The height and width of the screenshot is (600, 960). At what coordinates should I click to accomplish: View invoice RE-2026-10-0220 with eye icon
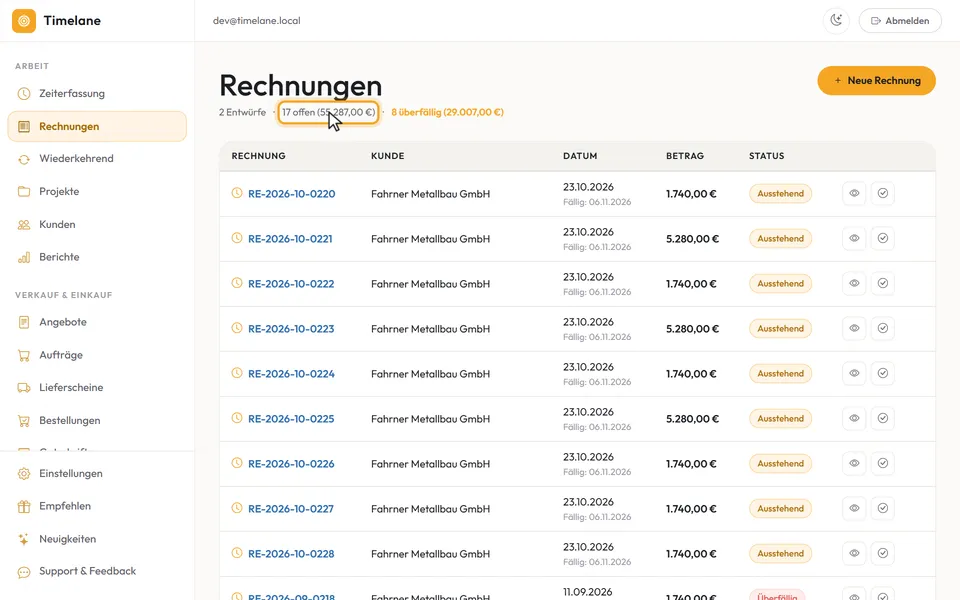click(854, 193)
